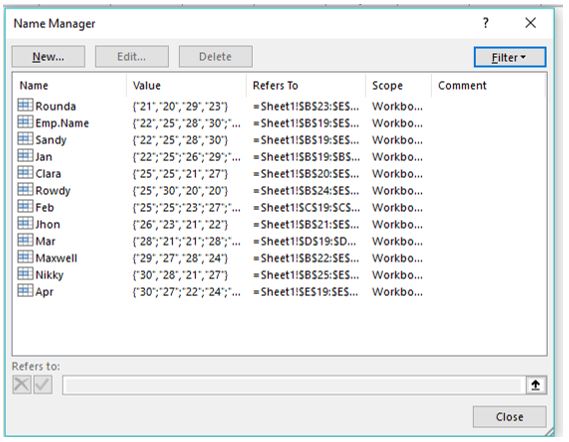Click the Sandy named range icon
Screen dimensions: 569x442
(x=25, y=139)
